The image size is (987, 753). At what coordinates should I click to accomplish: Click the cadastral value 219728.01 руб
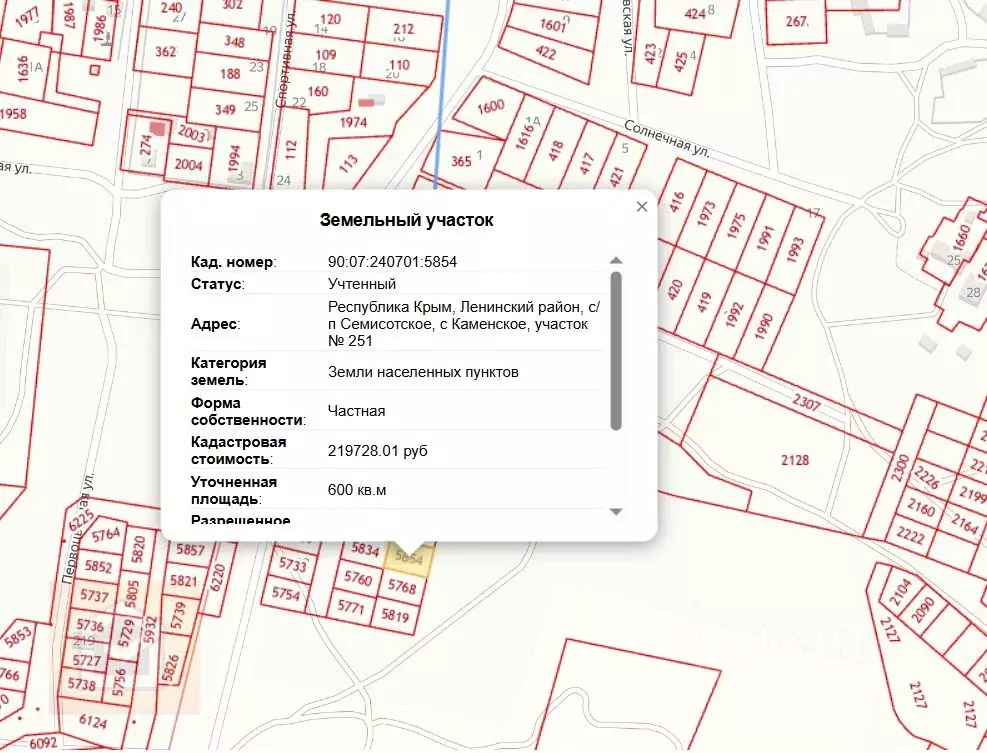[x=378, y=451]
